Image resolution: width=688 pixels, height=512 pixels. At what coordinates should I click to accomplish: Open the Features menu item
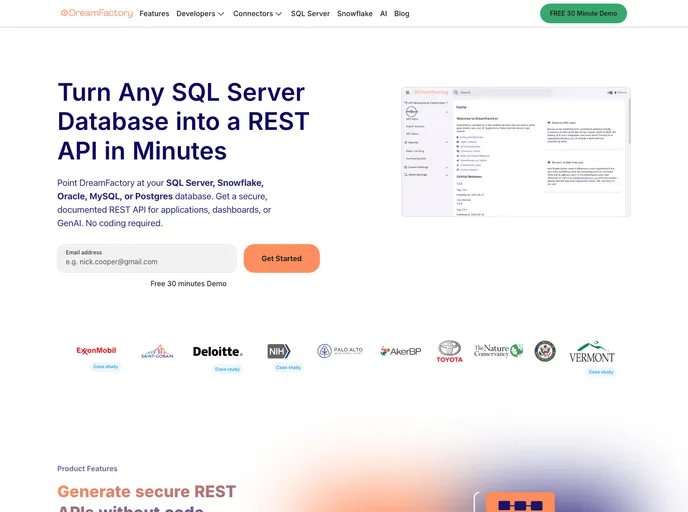(x=154, y=14)
